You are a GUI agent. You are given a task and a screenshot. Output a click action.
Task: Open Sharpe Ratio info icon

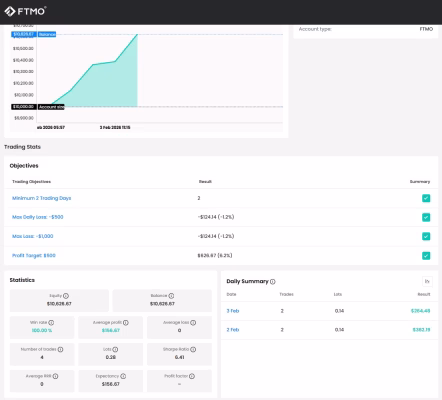(x=193, y=349)
